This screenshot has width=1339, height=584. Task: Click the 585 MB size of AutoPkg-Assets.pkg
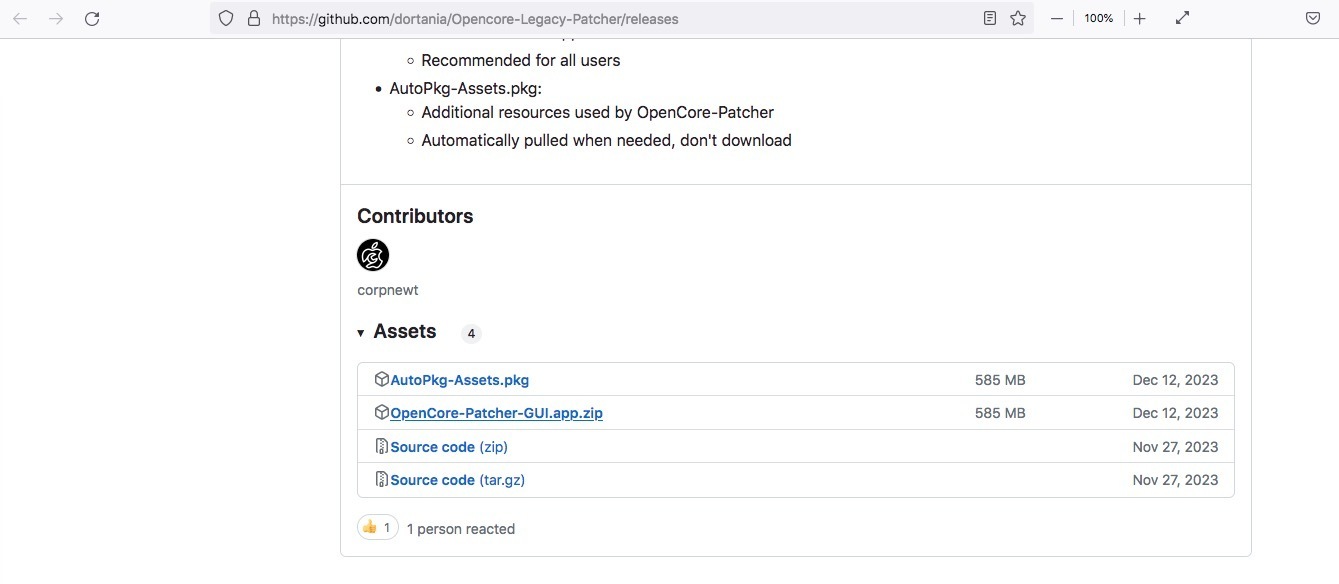coord(1000,380)
